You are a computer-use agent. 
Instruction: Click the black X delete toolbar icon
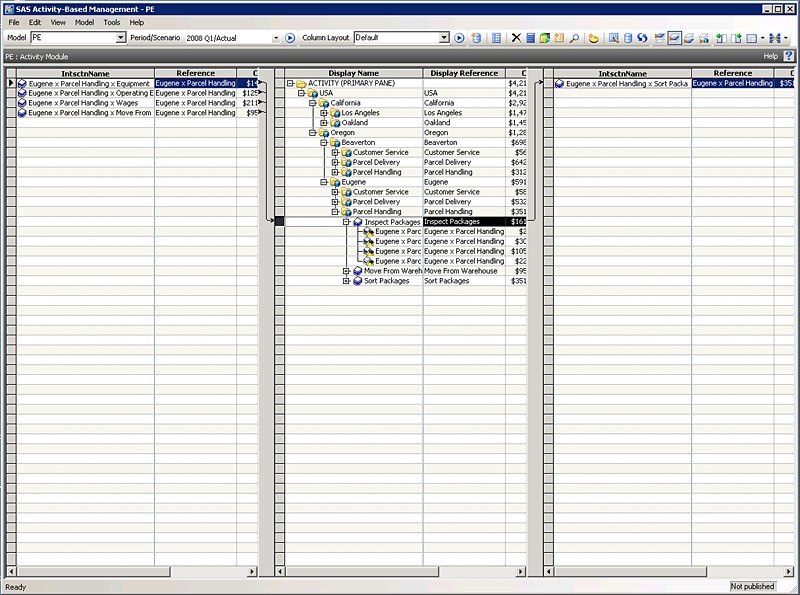tap(516, 38)
